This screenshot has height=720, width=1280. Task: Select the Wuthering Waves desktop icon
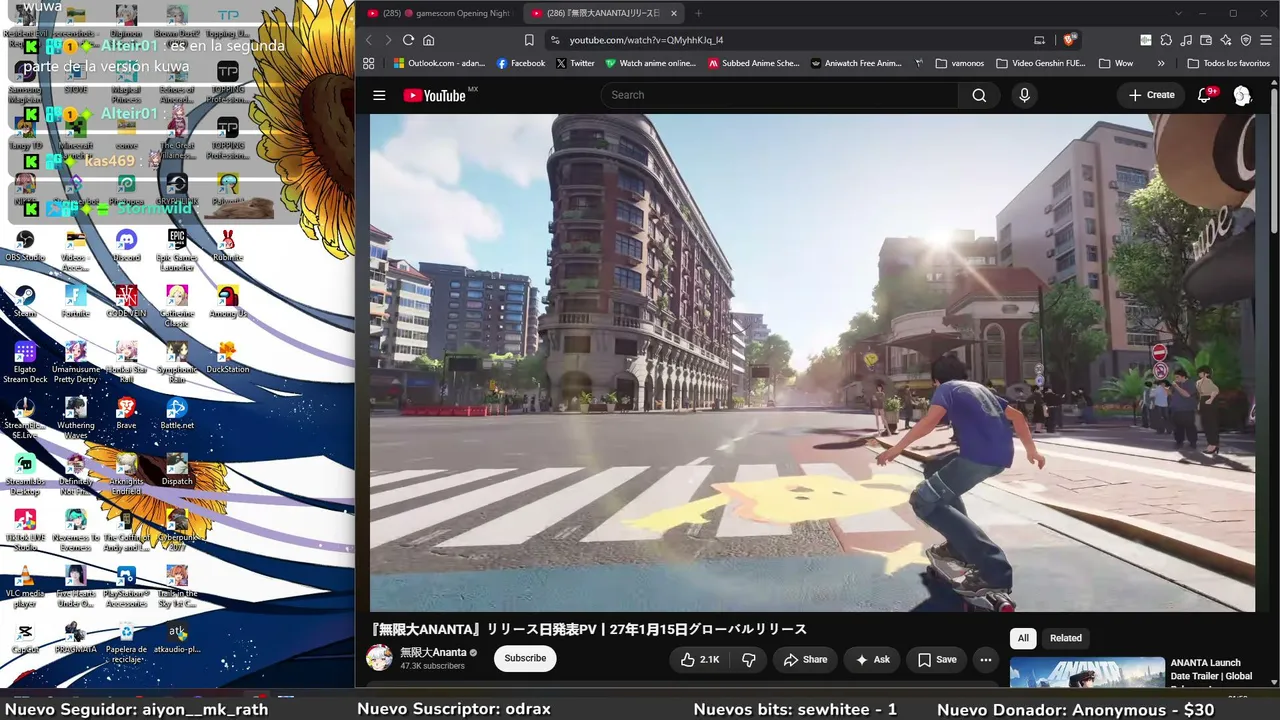75,418
